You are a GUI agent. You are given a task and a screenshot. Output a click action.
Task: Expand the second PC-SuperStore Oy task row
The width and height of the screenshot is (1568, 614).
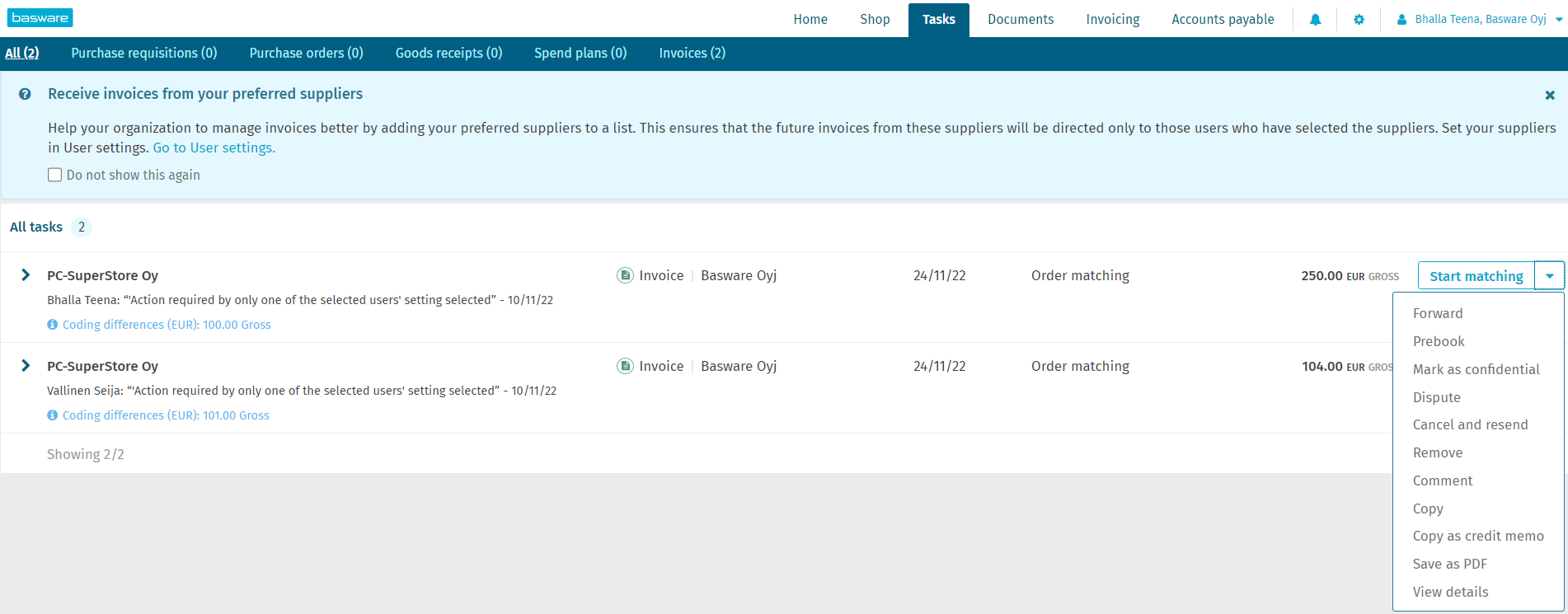click(26, 366)
